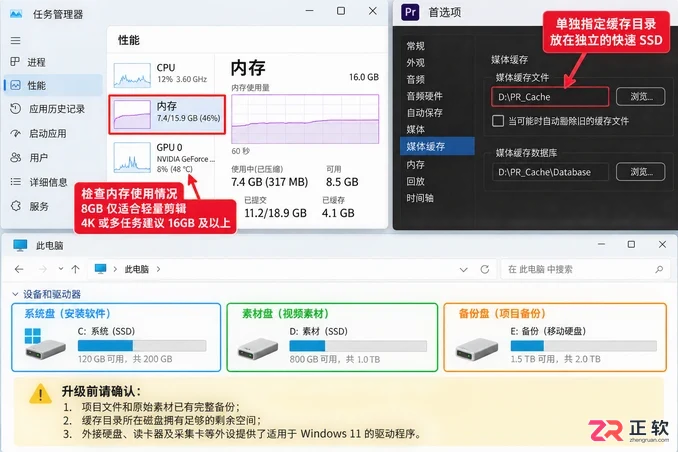678x452 pixels.
Task: Open the E: 备份 (移动硬盘) drive
Action: coord(555,337)
